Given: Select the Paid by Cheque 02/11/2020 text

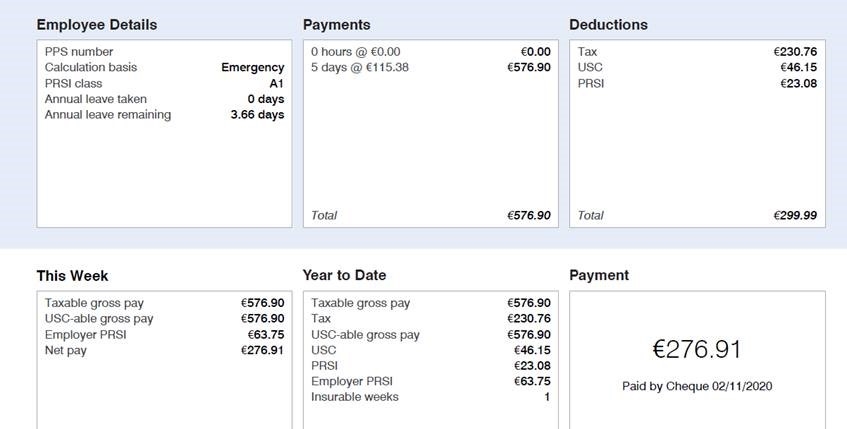Looking at the screenshot, I should pyautogui.click(x=697, y=386).
